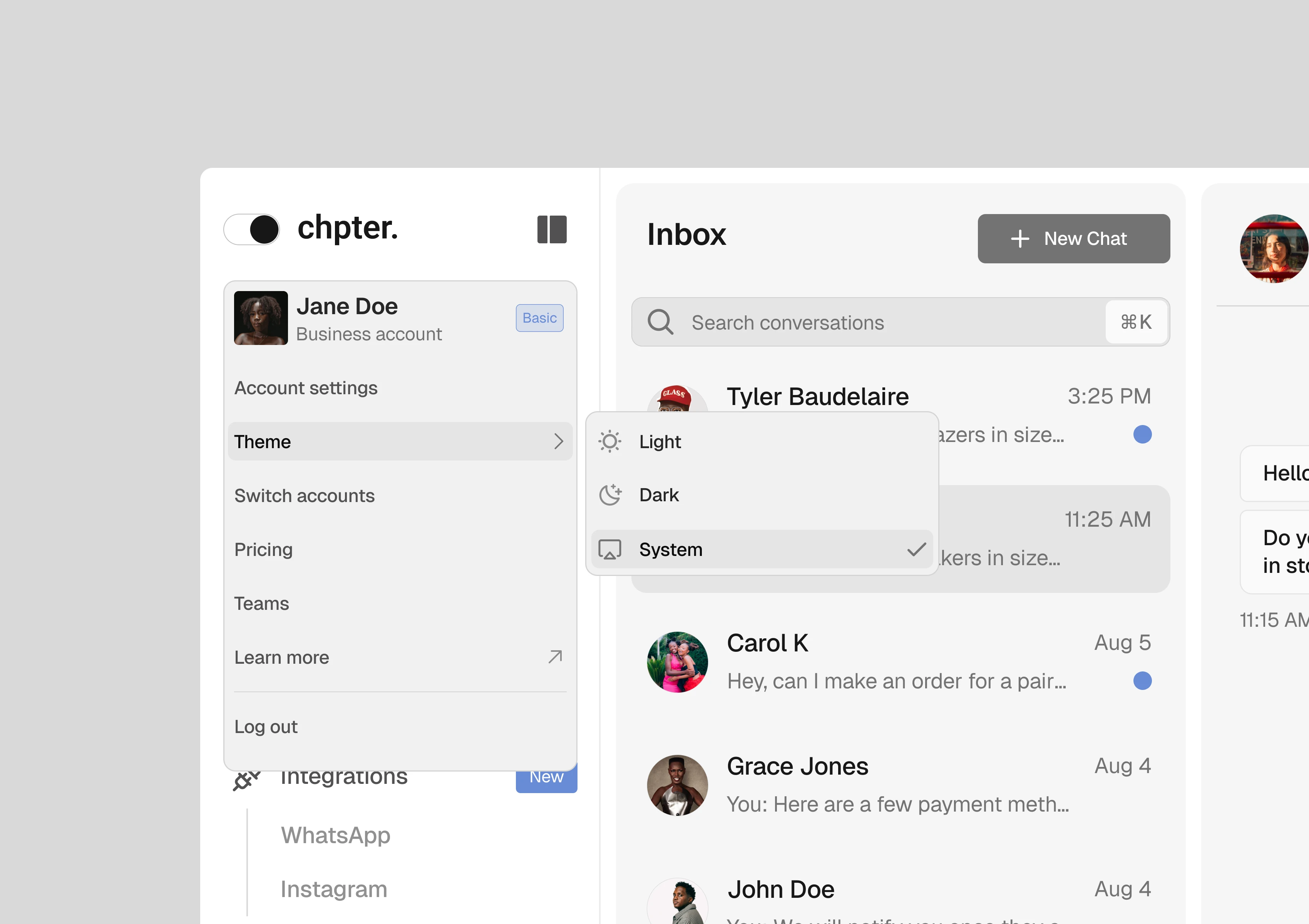
Task: Toggle the switch next to chpter logo
Action: coord(251,229)
